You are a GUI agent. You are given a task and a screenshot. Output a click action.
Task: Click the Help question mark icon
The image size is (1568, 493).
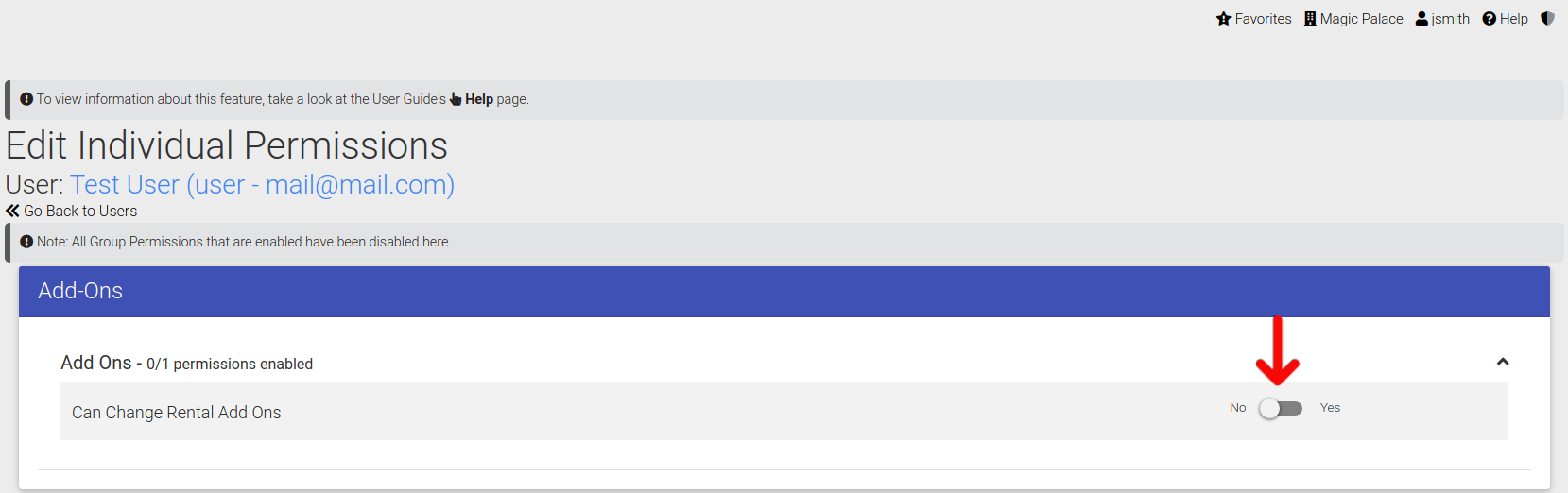click(x=1490, y=19)
